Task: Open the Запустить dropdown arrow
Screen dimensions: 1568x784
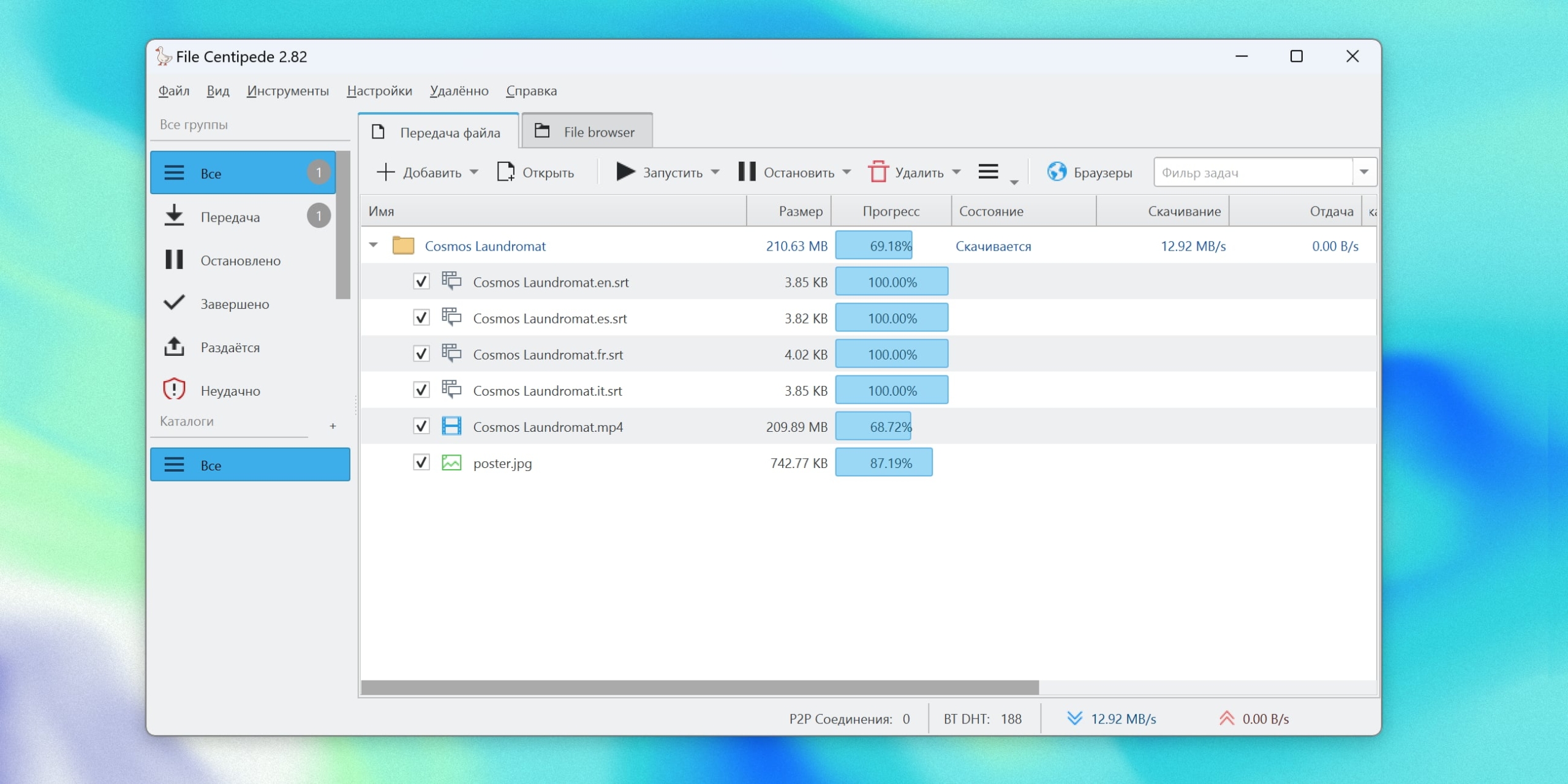Action: (715, 172)
